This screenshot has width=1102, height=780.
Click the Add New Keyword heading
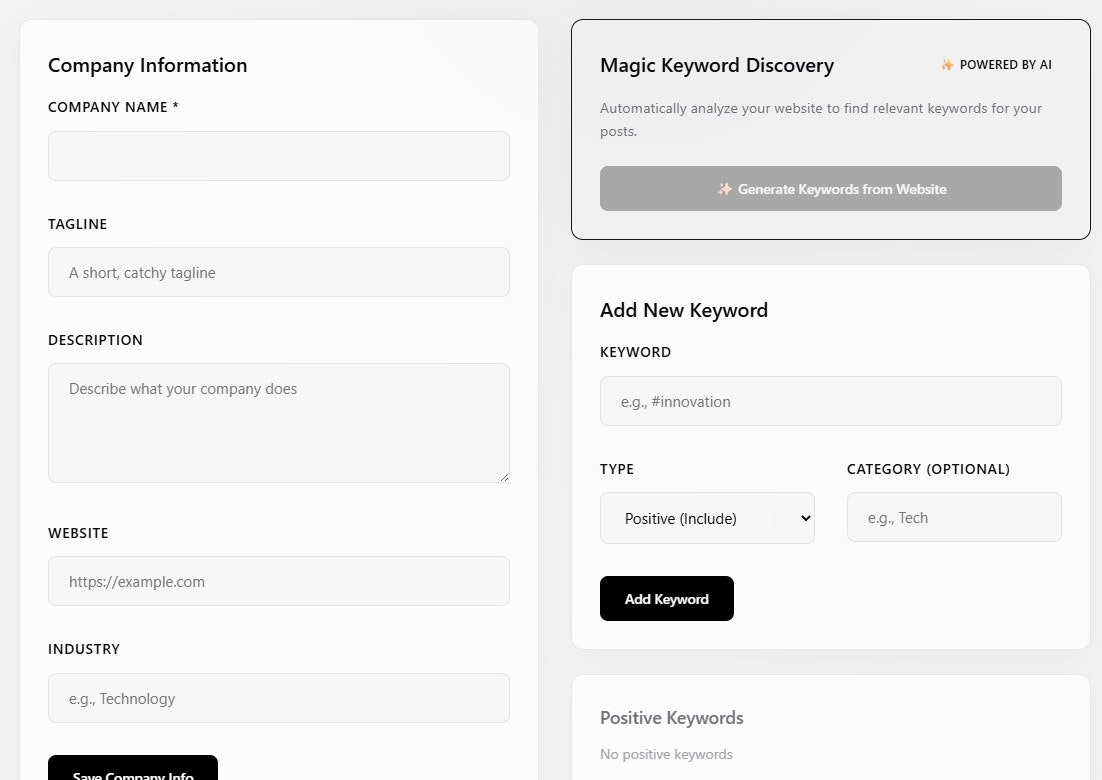684,310
